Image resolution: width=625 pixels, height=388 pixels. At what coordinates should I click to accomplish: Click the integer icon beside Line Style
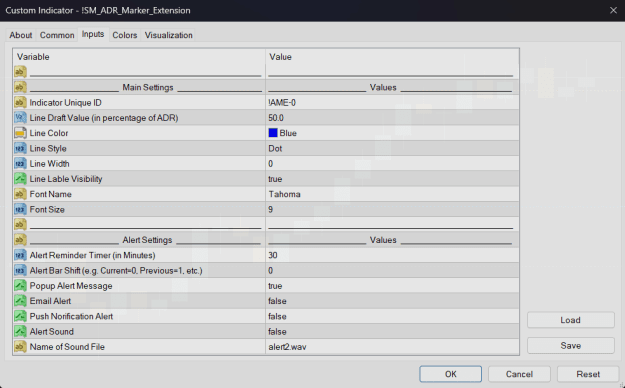(x=20, y=148)
